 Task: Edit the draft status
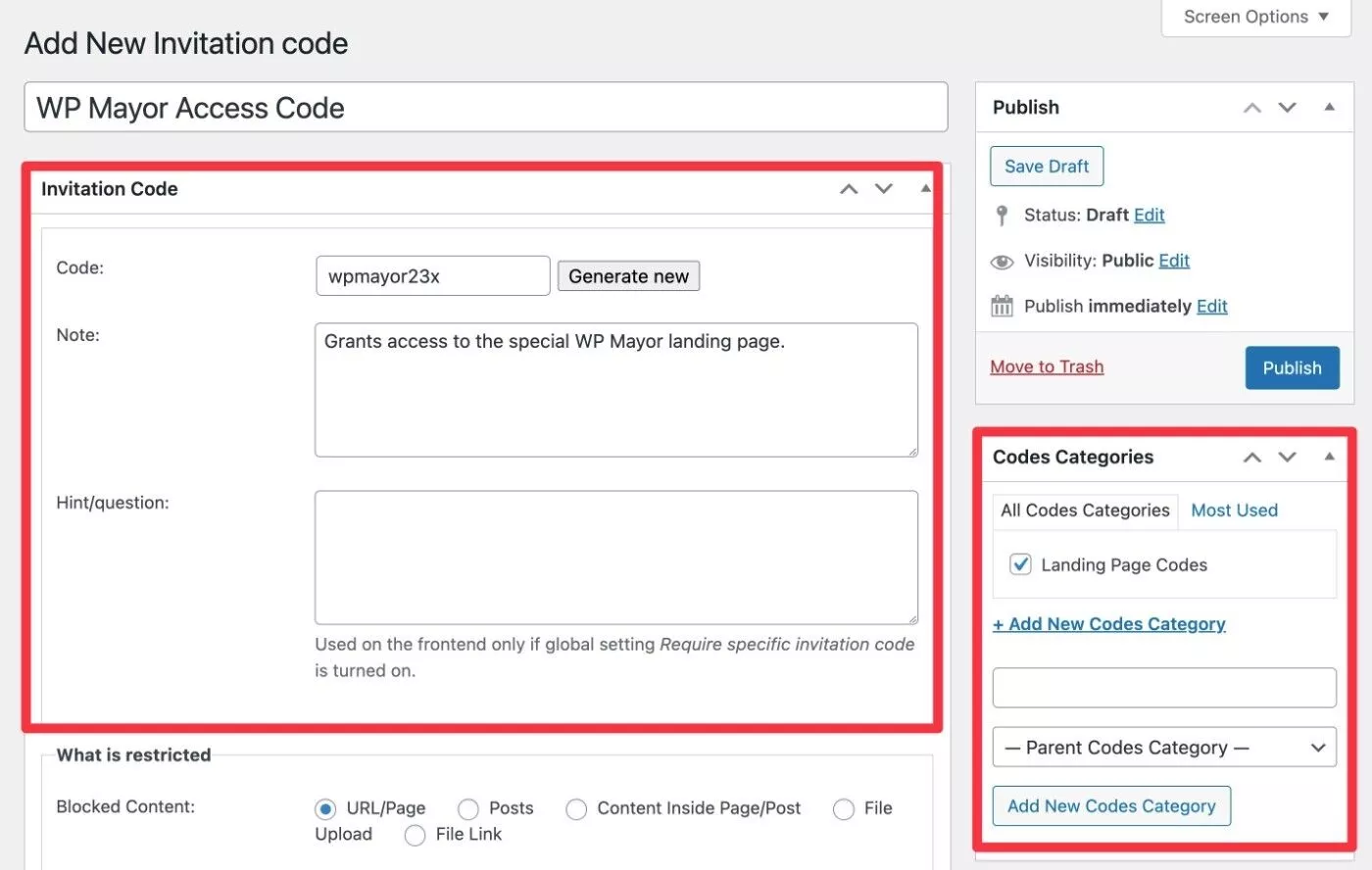[1150, 215]
